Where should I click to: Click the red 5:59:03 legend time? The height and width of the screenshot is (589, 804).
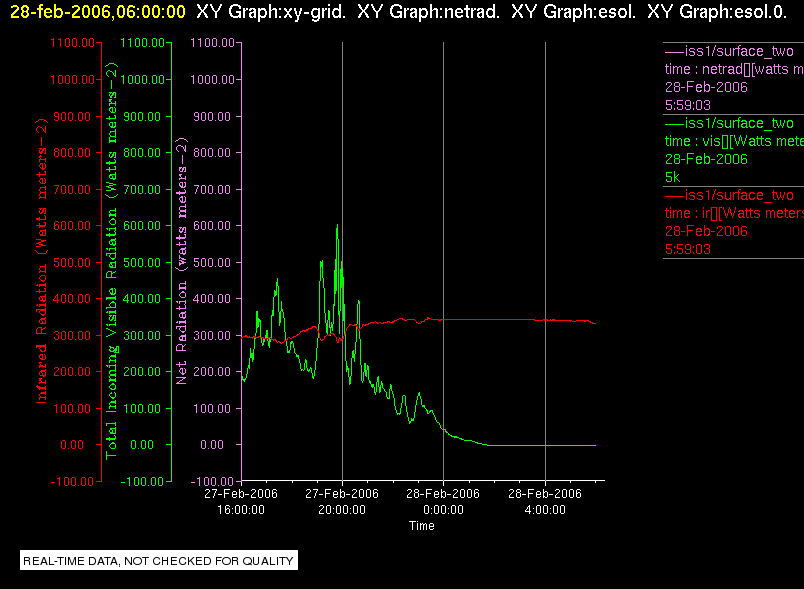pos(688,250)
